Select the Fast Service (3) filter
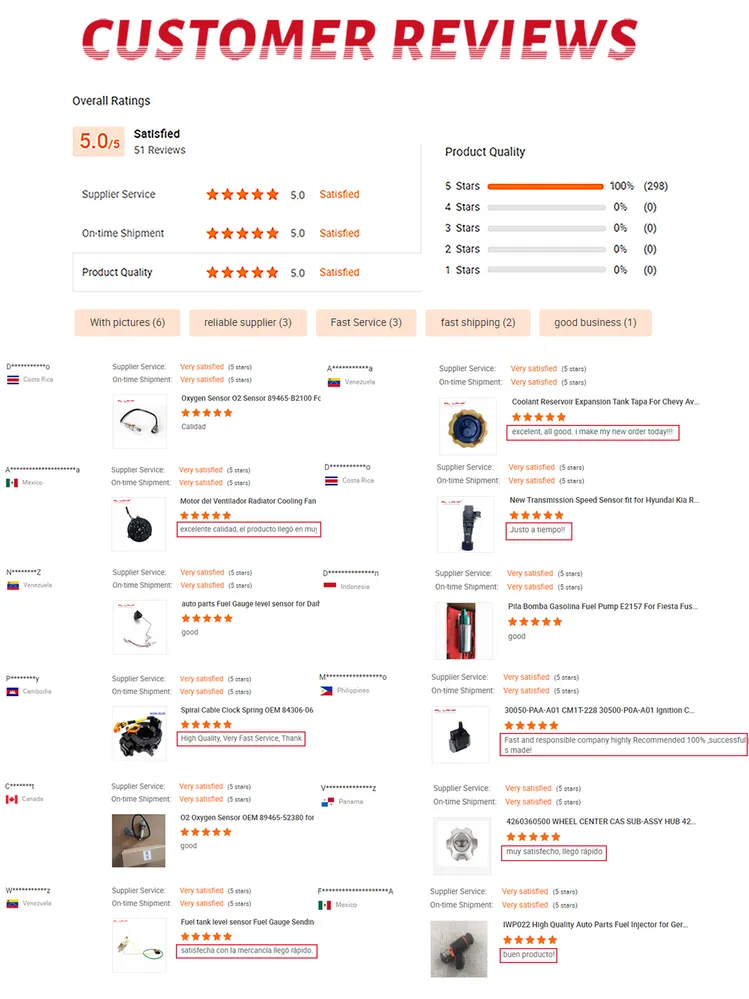This screenshot has height=999, width=749. tap(366, 322)
